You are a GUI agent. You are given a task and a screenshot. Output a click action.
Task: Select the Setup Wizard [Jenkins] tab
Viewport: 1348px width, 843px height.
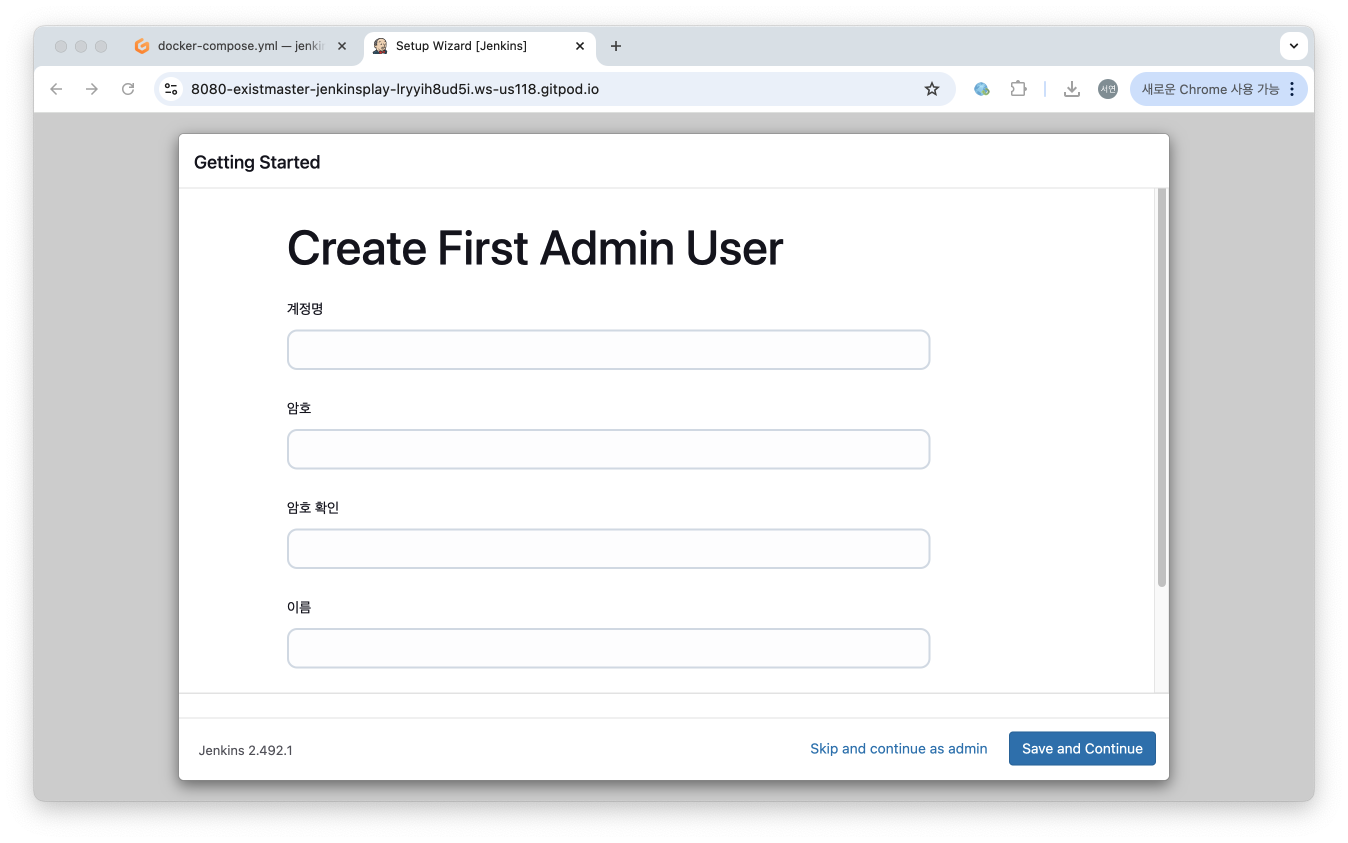(480, 46)
